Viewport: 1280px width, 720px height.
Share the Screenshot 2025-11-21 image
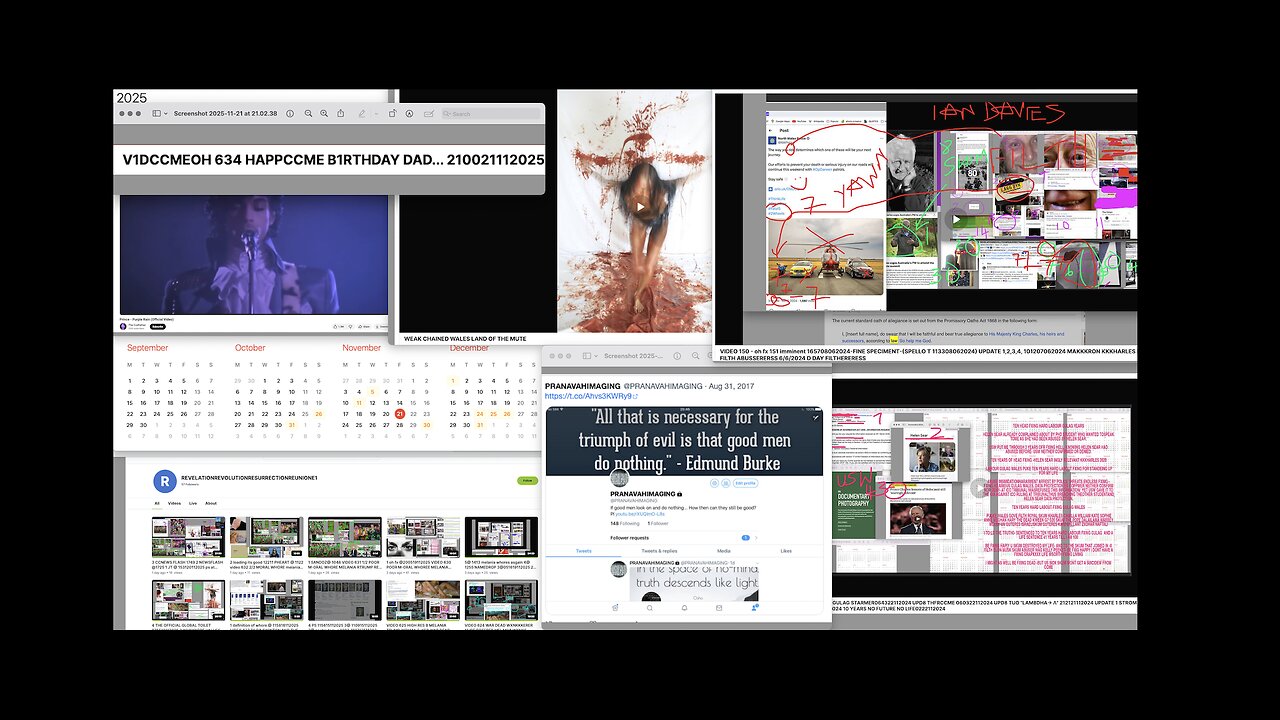(x=341, y=114)
